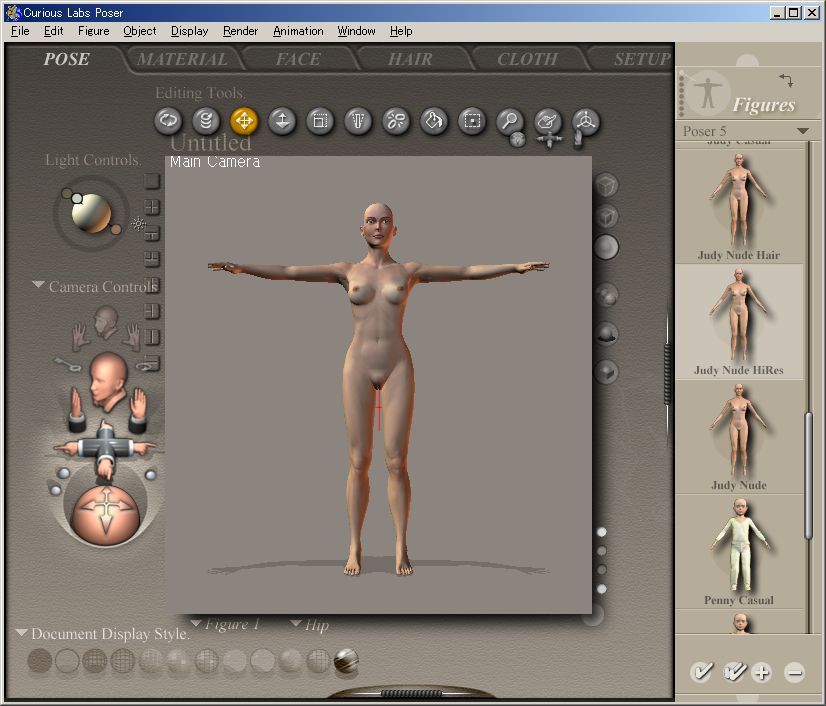
Task: Switch to the HAIR room tab
Action: (x=410, y=59)
